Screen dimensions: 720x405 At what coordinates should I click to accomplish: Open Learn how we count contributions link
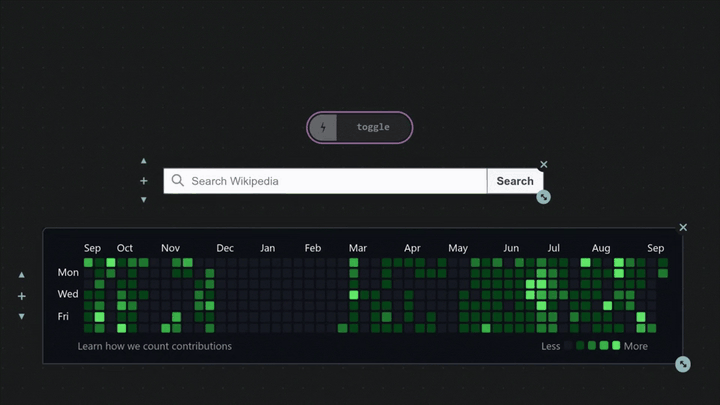155,346
